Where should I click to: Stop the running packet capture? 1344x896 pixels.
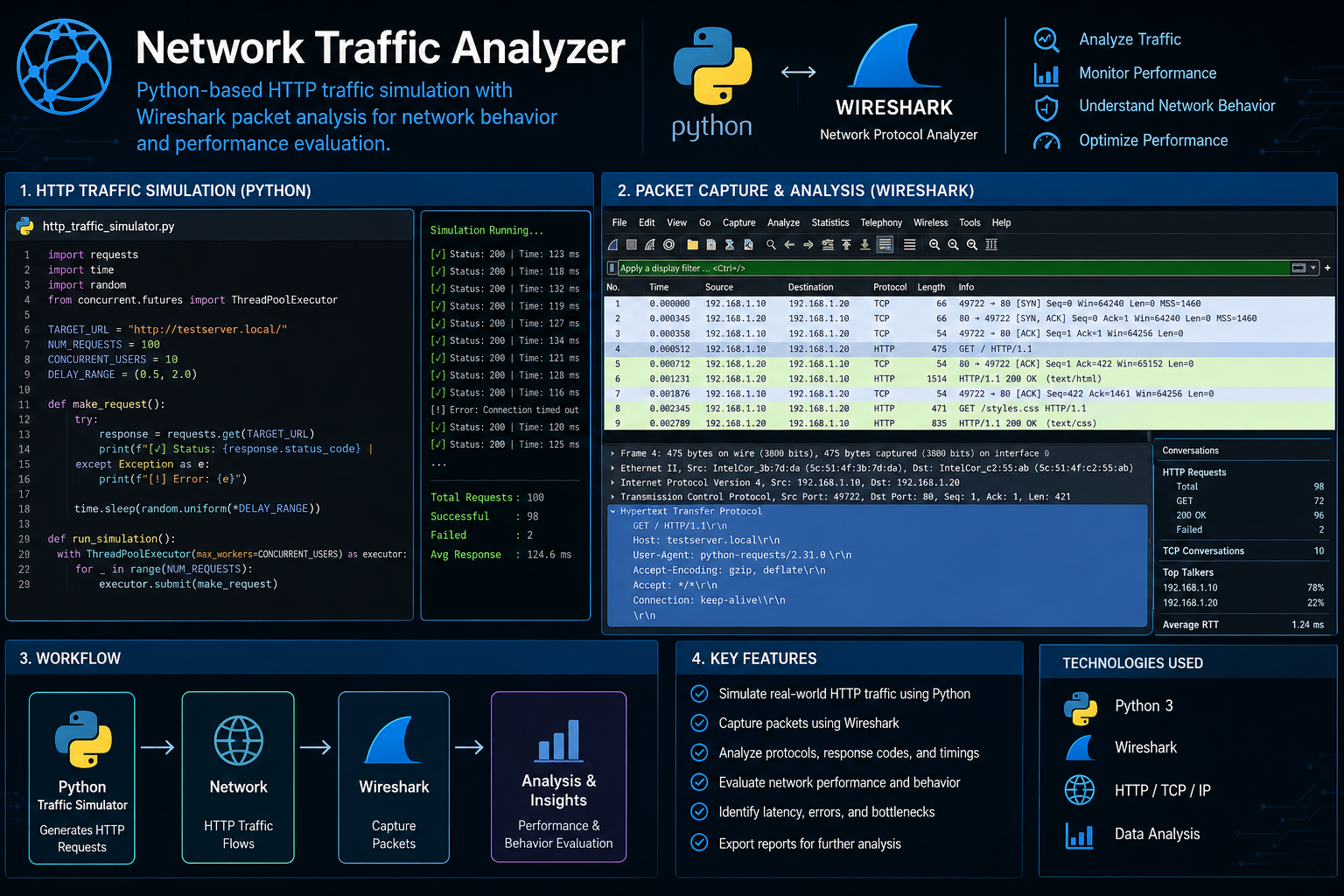click(631, 245)
